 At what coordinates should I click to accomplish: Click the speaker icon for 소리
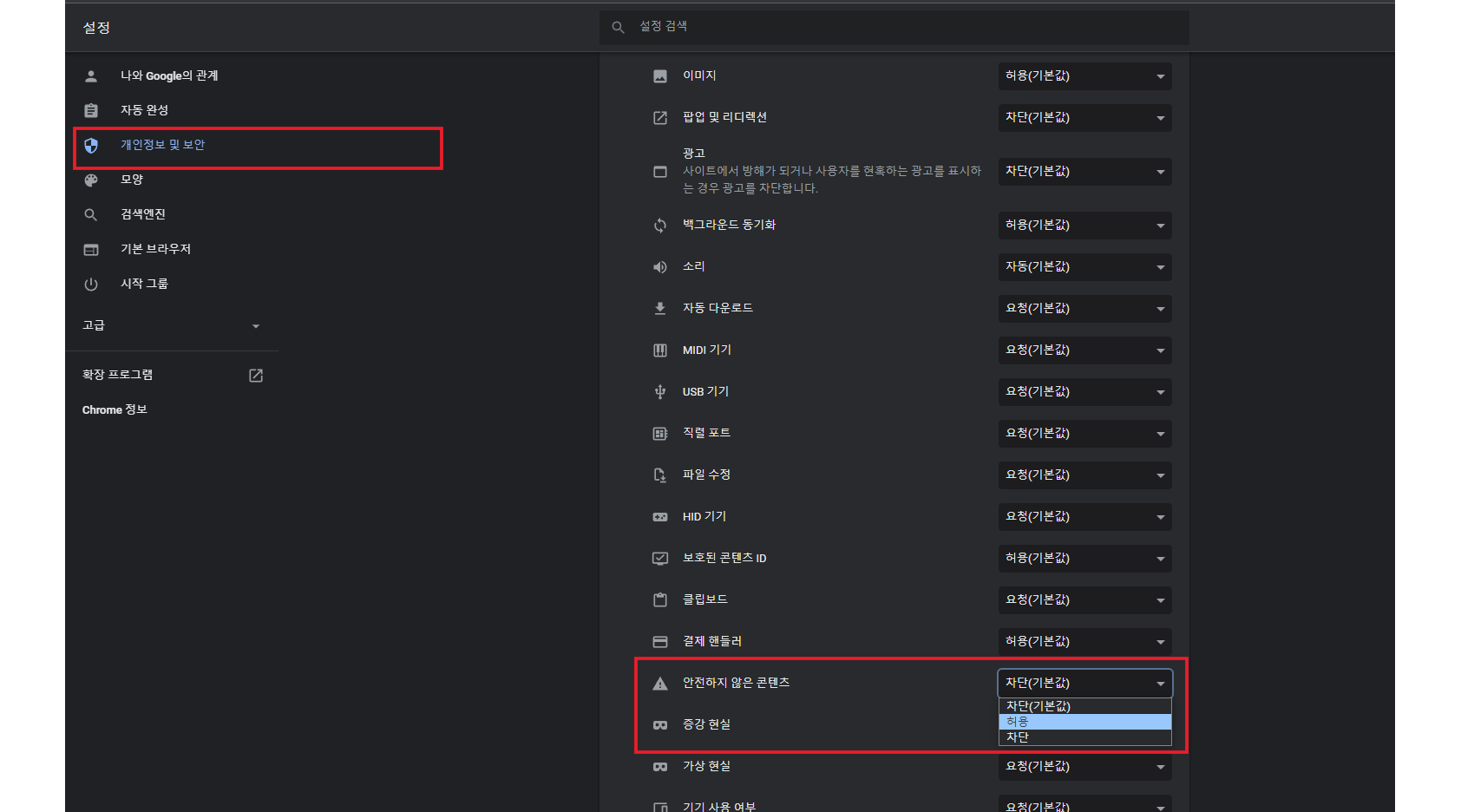(660, 267)
